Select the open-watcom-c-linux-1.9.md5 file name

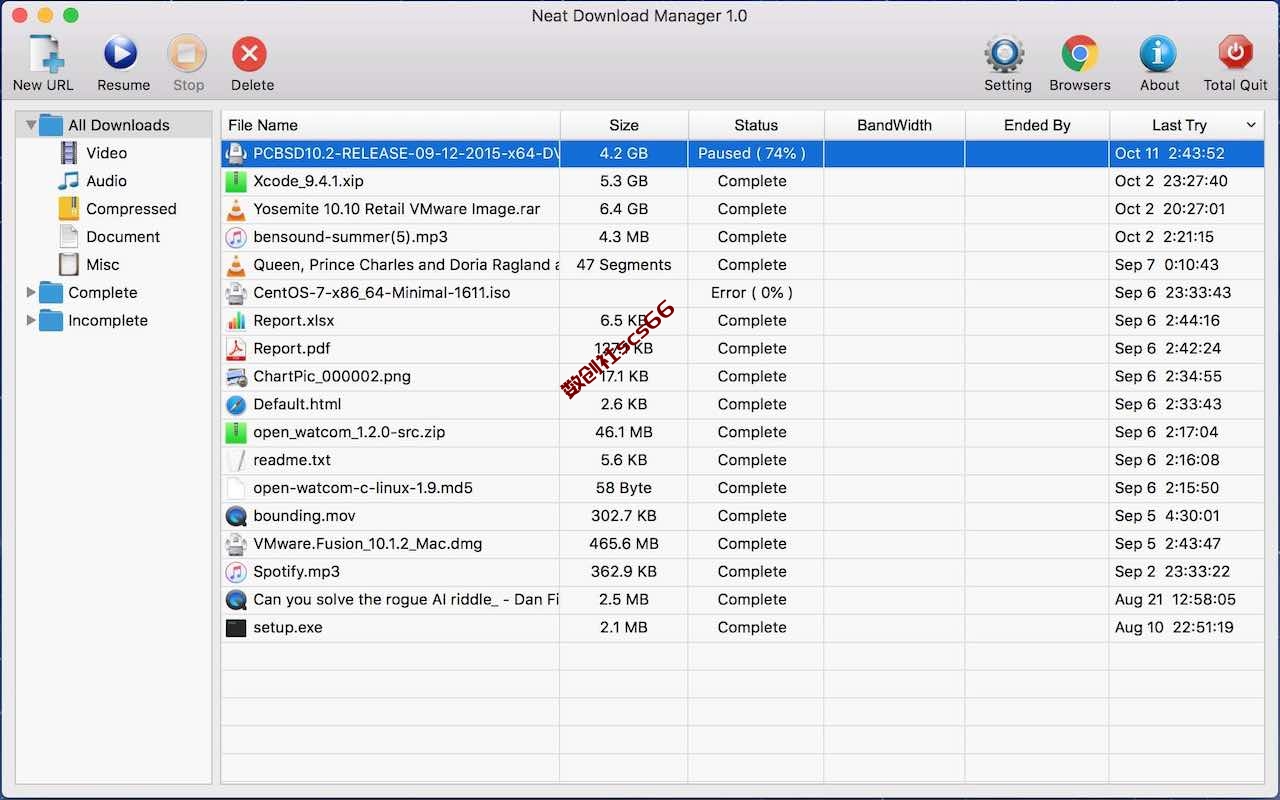pos(363,489)
